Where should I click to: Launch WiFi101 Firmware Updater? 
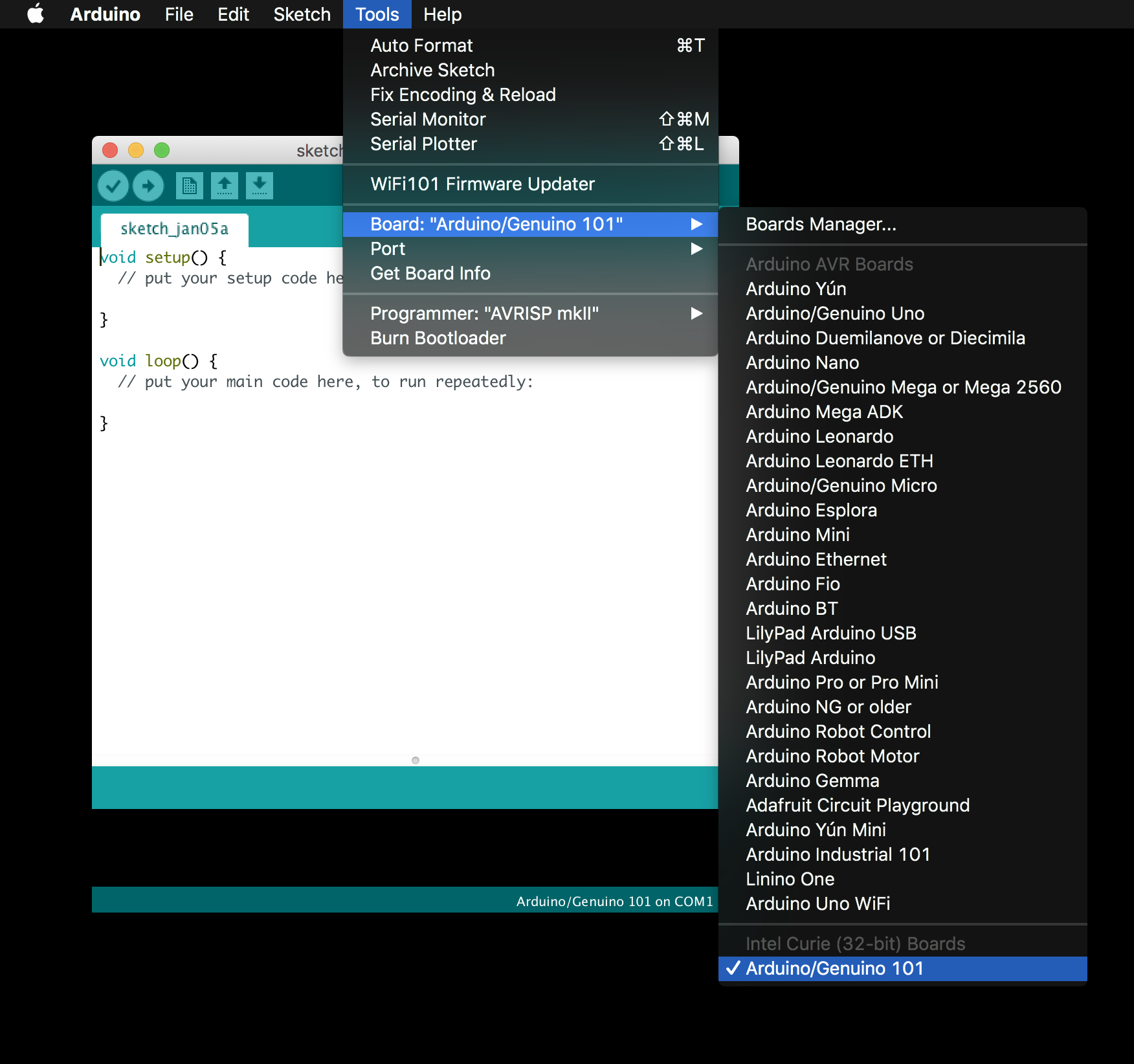click(x=530, y=184)
